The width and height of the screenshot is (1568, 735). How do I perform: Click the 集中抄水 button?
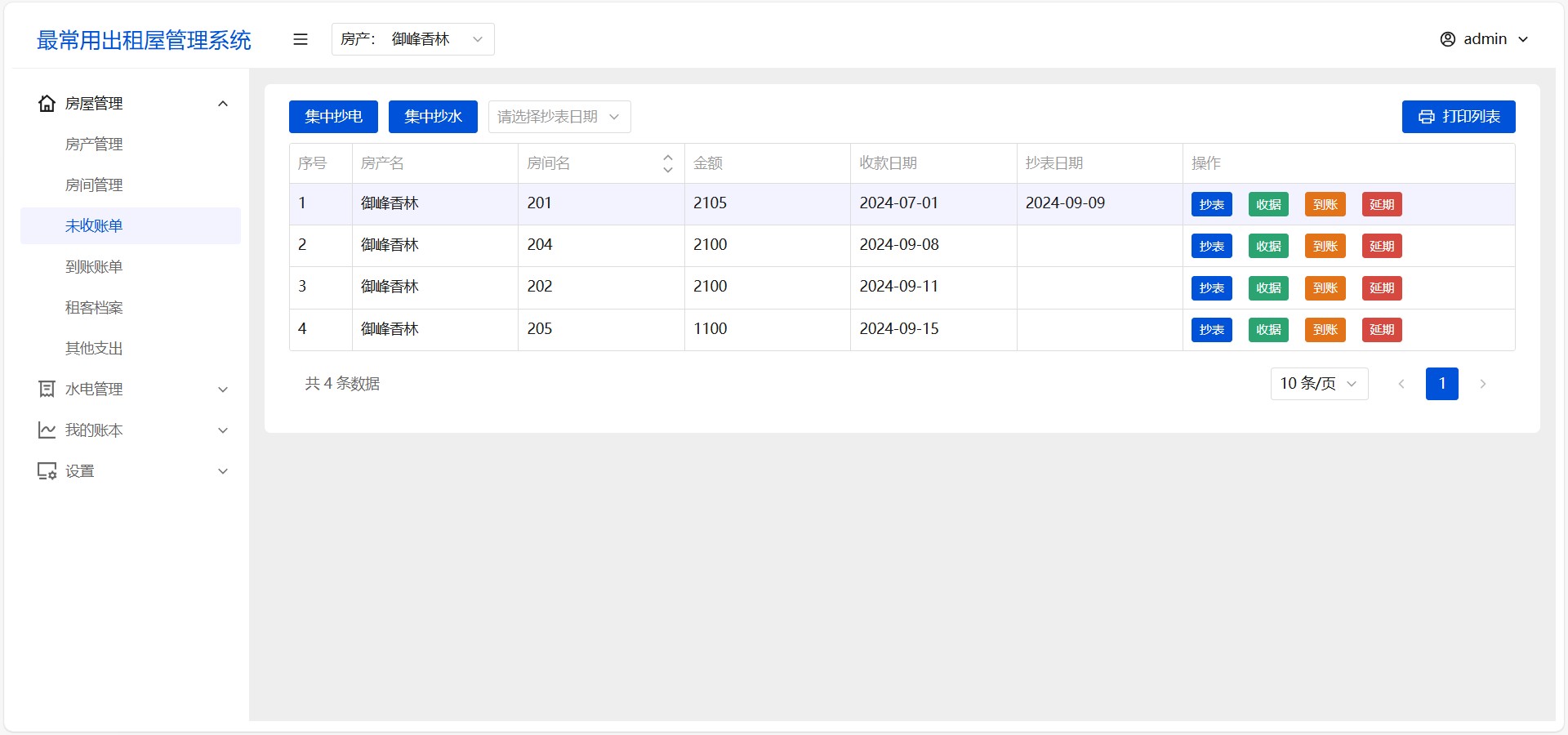(x=433, y=117)
